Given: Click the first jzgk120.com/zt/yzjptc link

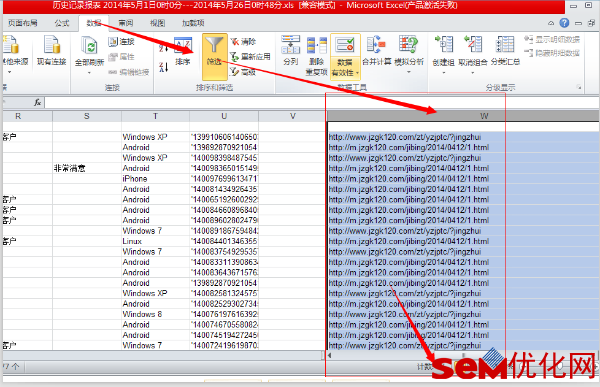Looking at the screenshot, I should (405, 137).
